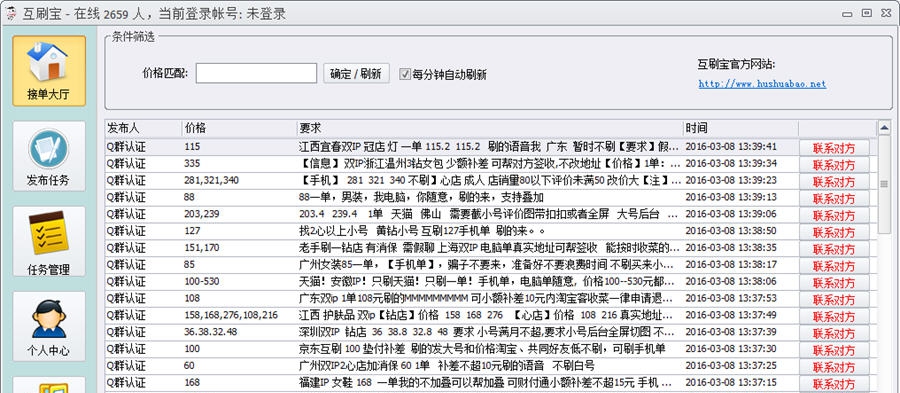The height and width of the screenshot is (393, 900).
Task: Select the timestamp 2016-03-08 13:37:15
Action: click(731, 383)
